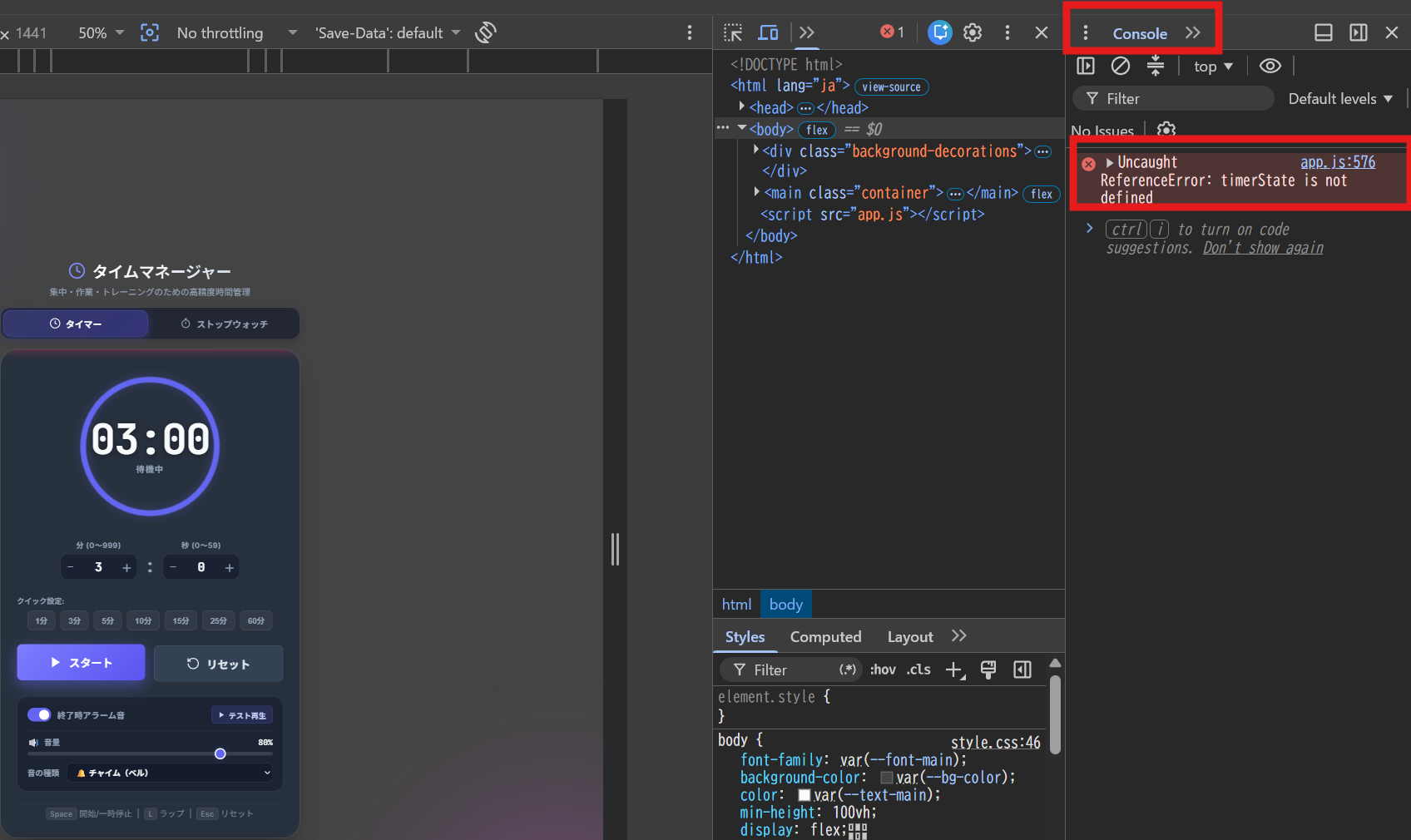Clear the console
Viewport: 1411px width, 840px height.
pos(1121,67)
